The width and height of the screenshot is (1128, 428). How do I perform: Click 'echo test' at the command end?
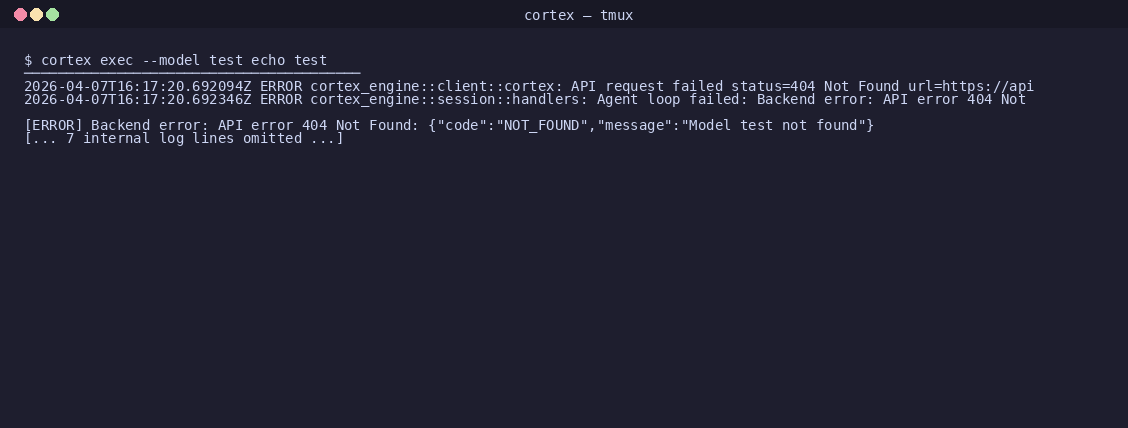[289, 60]
